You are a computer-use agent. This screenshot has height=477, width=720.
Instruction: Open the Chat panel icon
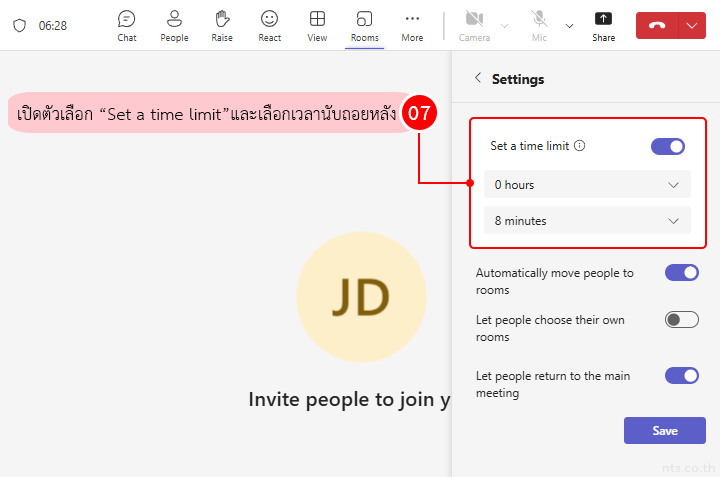pyautogui.click(x=126, y=25)
